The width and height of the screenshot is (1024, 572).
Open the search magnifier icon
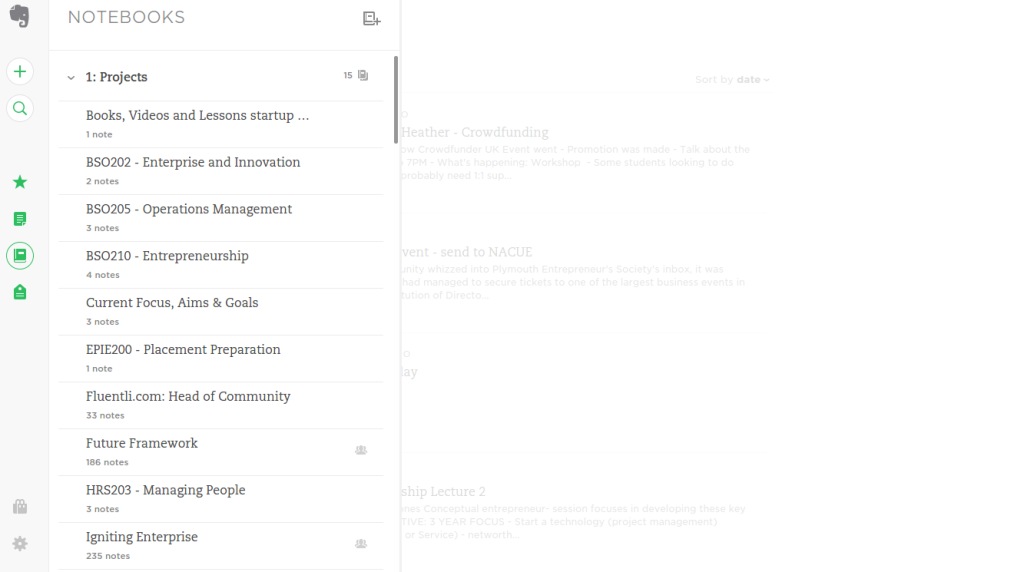(20, 109)
